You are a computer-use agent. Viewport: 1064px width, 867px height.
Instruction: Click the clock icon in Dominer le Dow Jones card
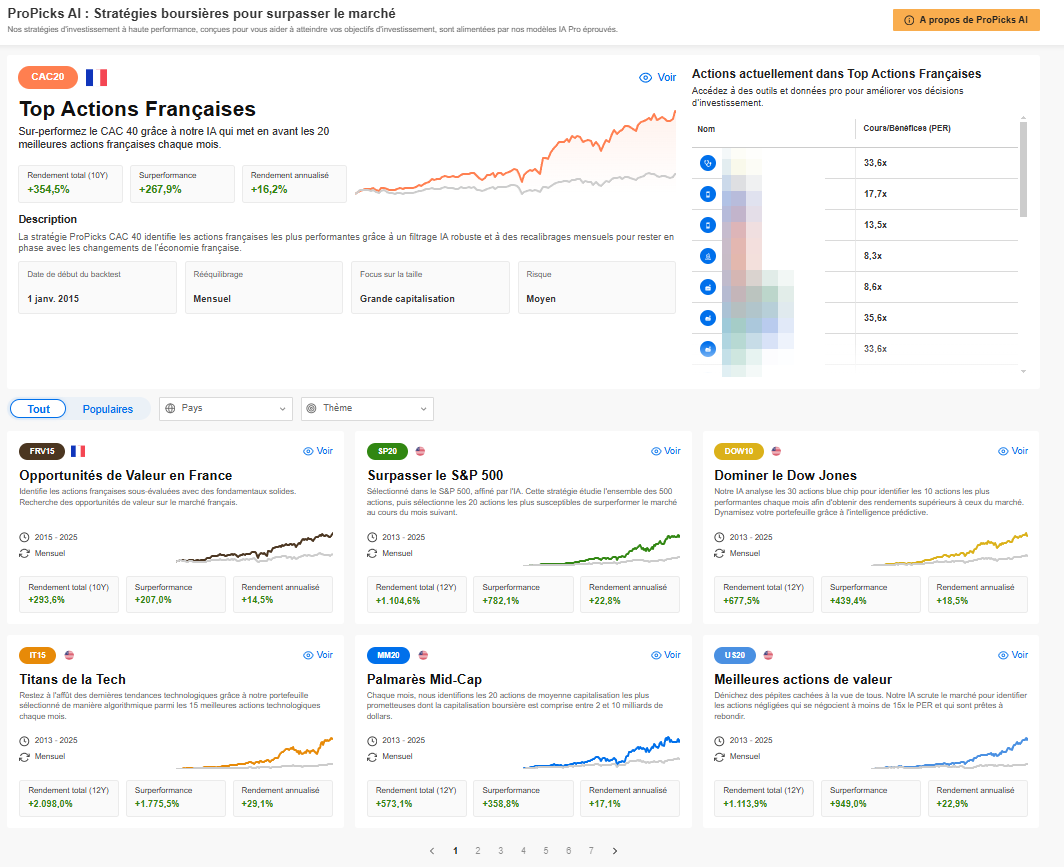[x=719, y=537]
